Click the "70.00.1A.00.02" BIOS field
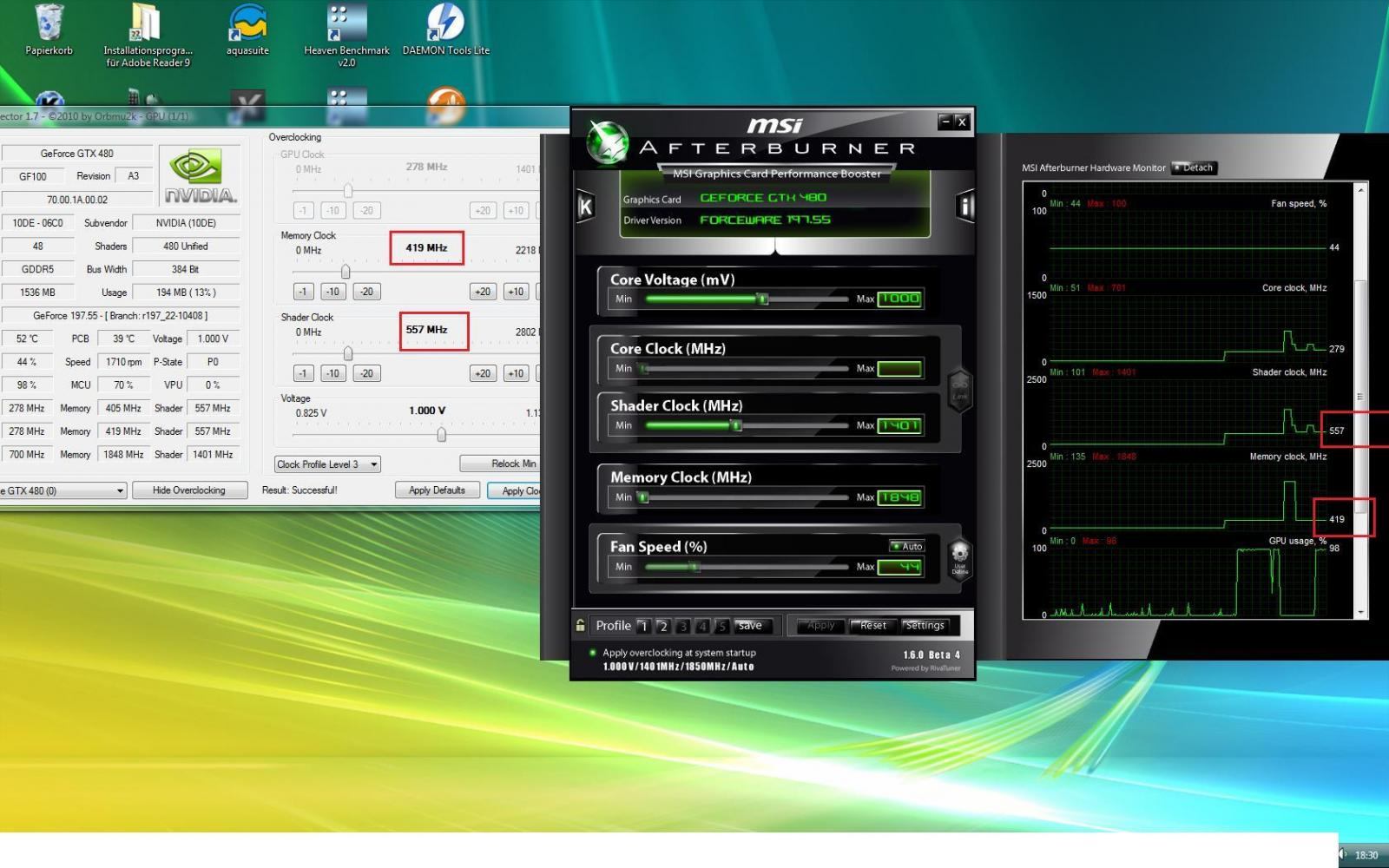This screenshot has width=1389, height=868. click(x=77, y=200)
